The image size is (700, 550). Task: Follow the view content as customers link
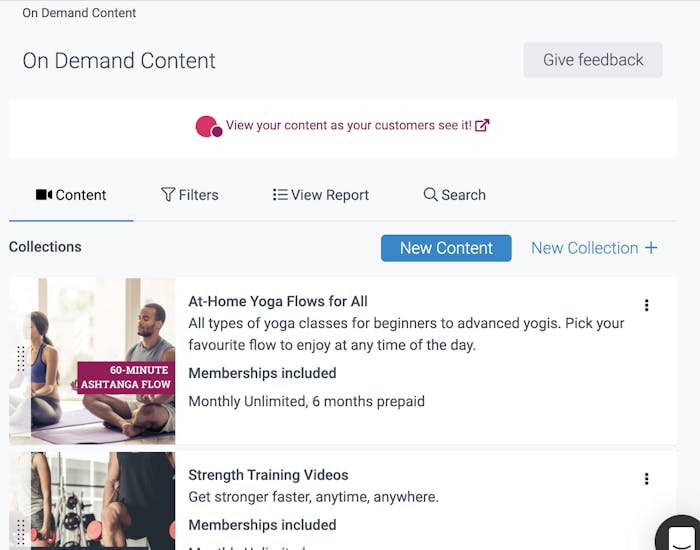tap(347, 126)
